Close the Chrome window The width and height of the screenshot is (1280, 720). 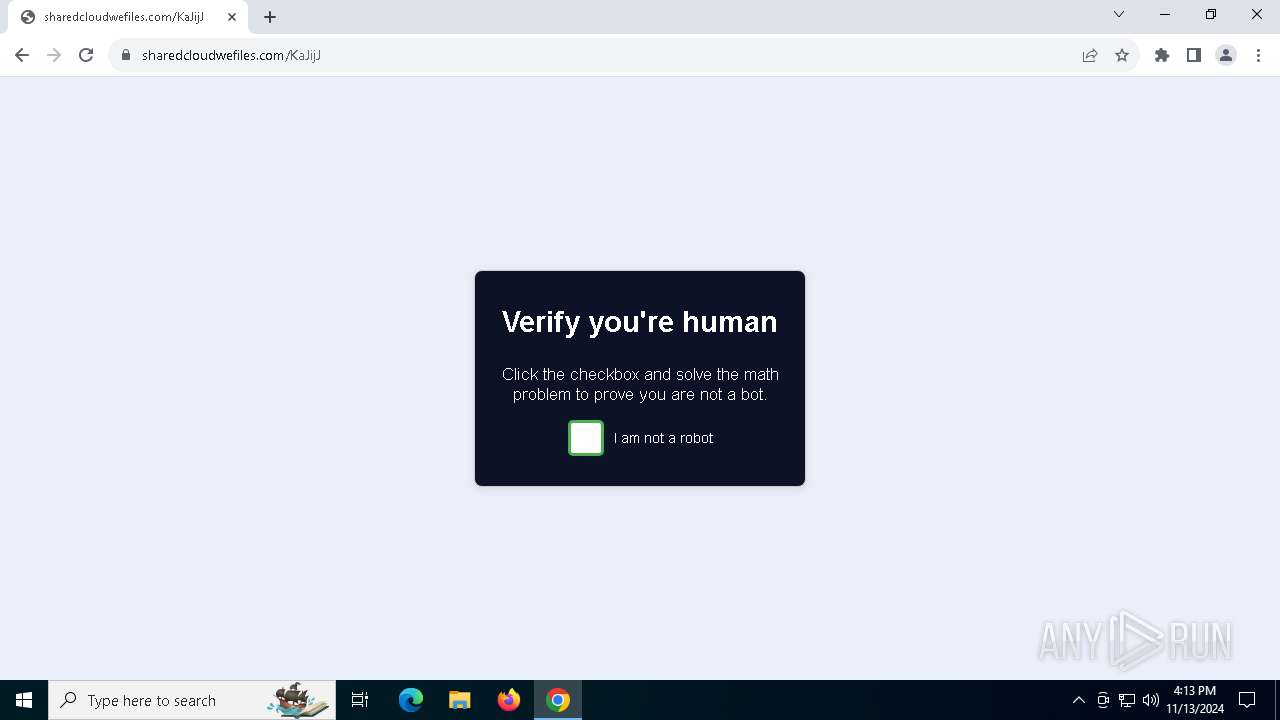pyautogui.click(x=1257, y=14)
